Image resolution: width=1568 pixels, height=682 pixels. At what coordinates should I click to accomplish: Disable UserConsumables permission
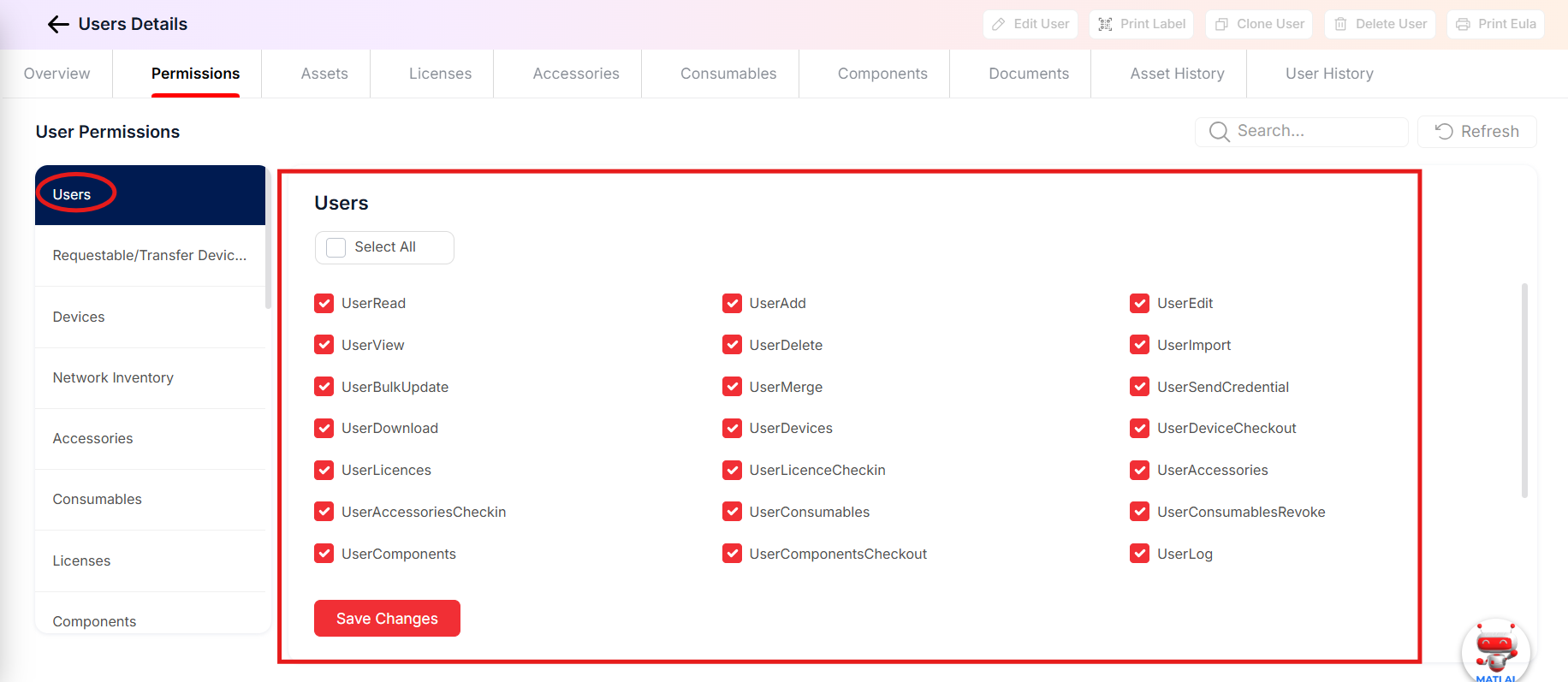(732, 512)
